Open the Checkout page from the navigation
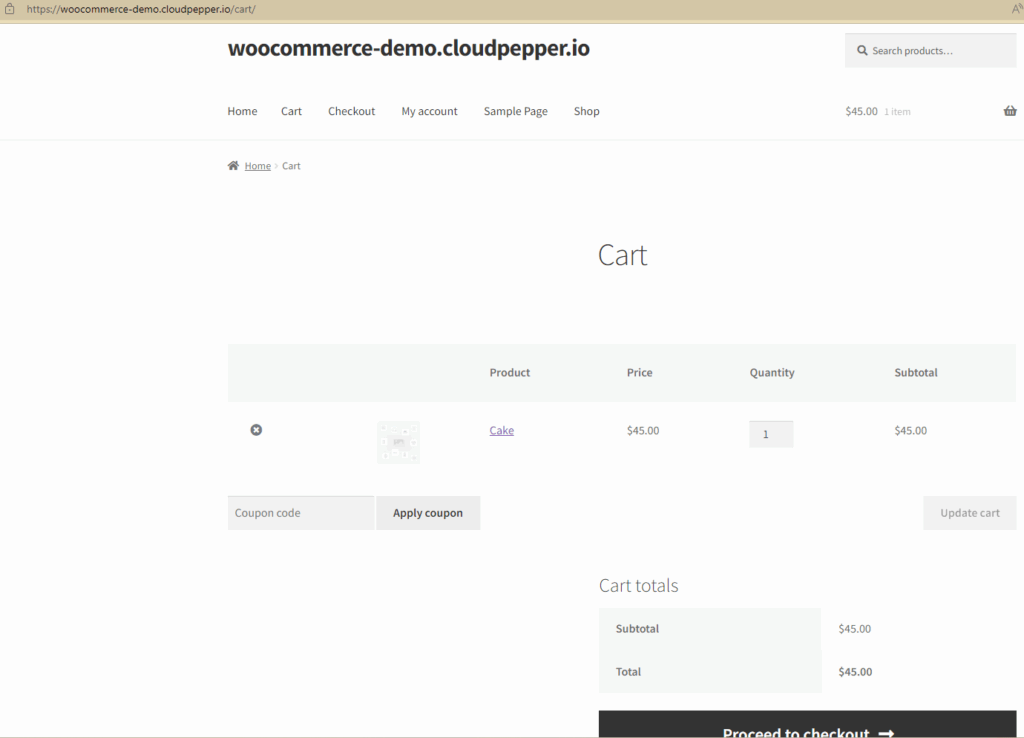 [x=351, y=111]
